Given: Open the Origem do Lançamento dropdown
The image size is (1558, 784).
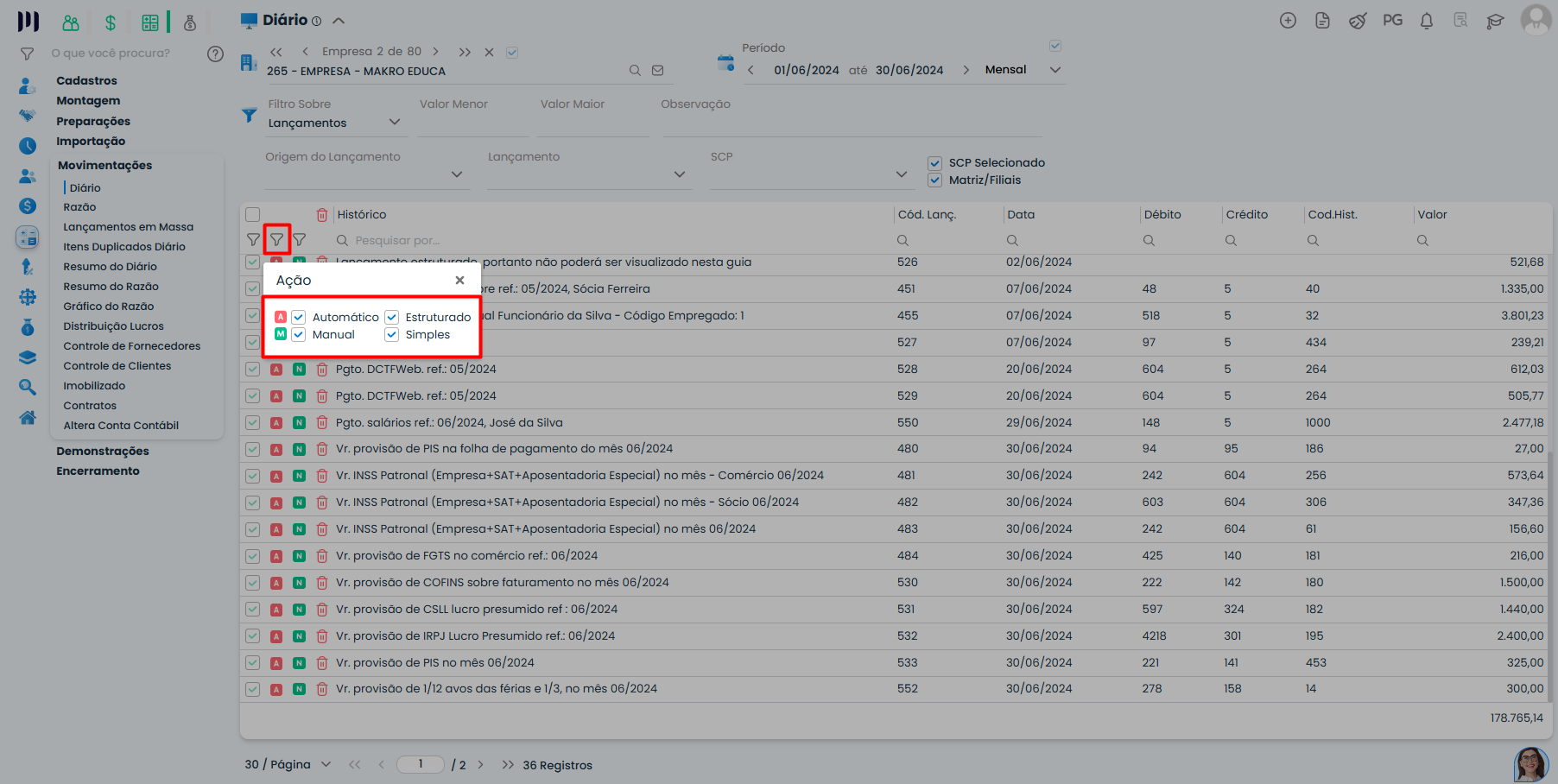Looking at the screenshot, I should pos(457,174).
